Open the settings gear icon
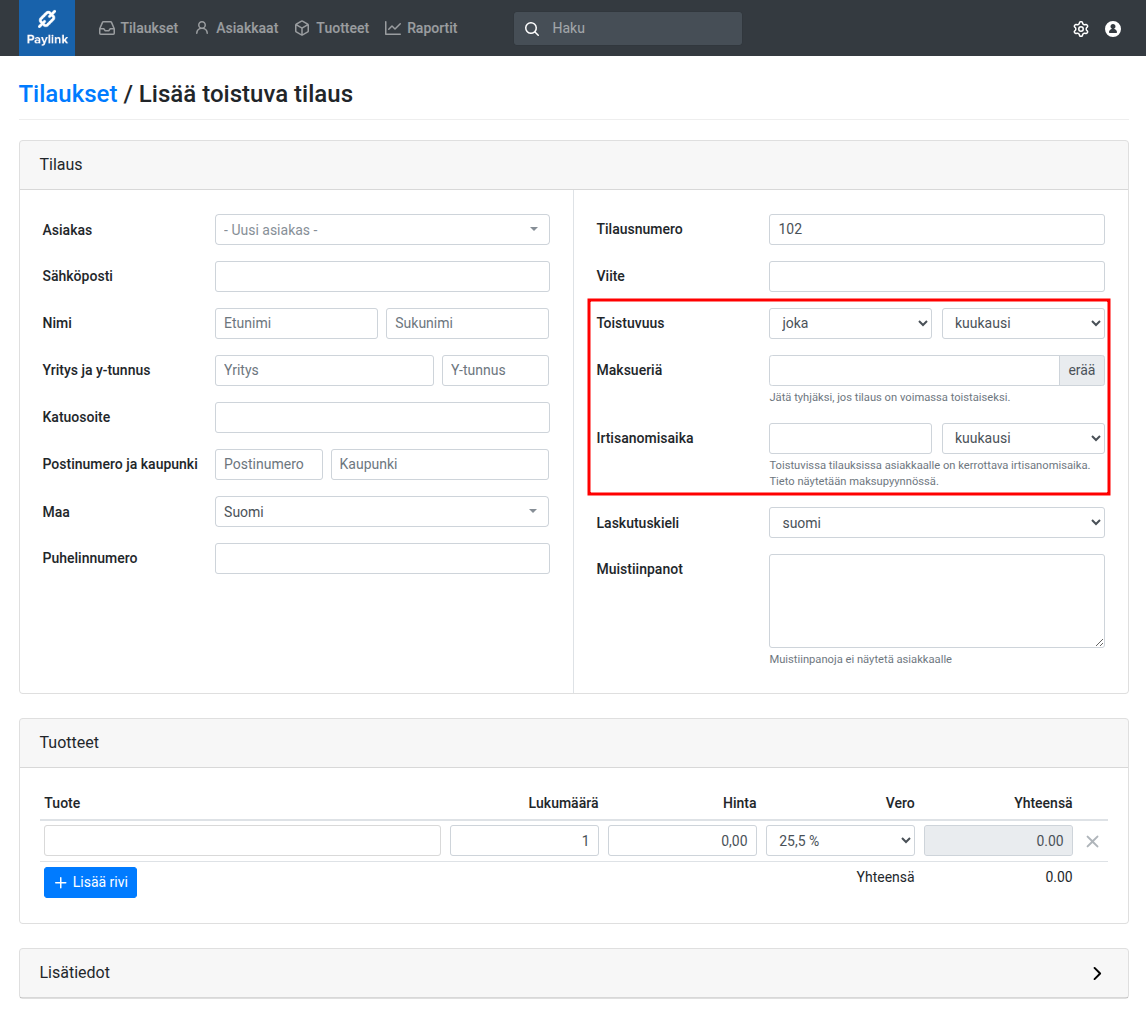The width and height of the screenshot is (1146, 1023). pos(1080,29)
